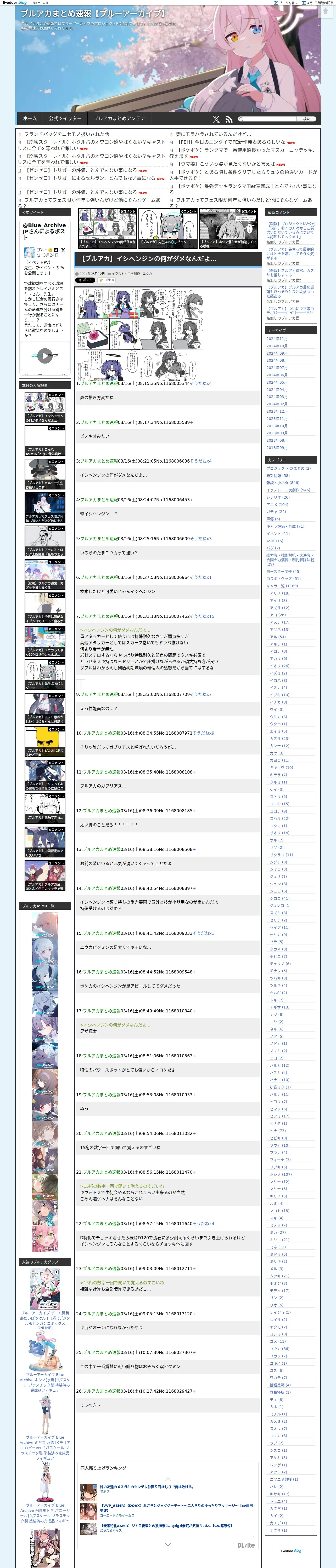The image size is (336, 1568).
Task: Open archive 2024年05月
Action: 277,382
